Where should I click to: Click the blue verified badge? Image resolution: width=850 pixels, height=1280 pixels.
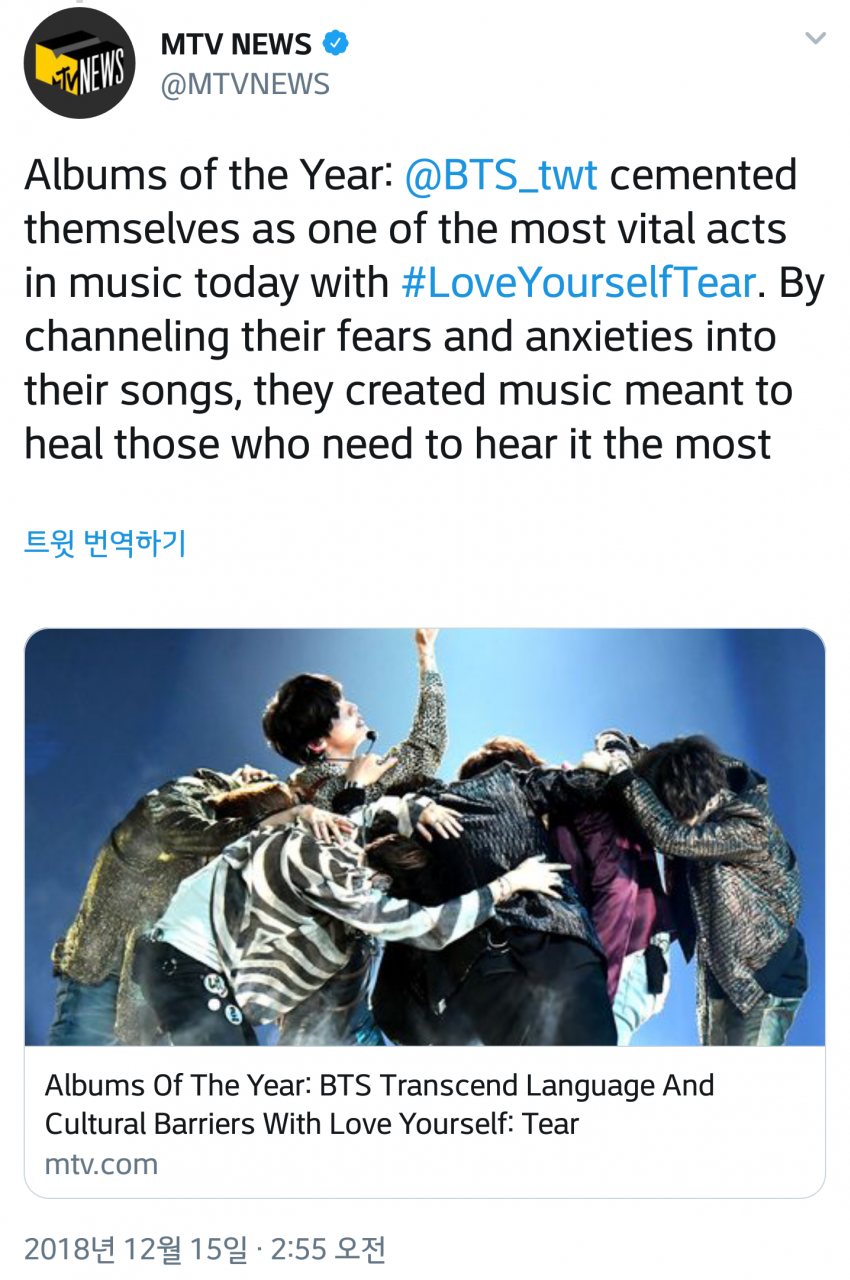tap(335, 43)
